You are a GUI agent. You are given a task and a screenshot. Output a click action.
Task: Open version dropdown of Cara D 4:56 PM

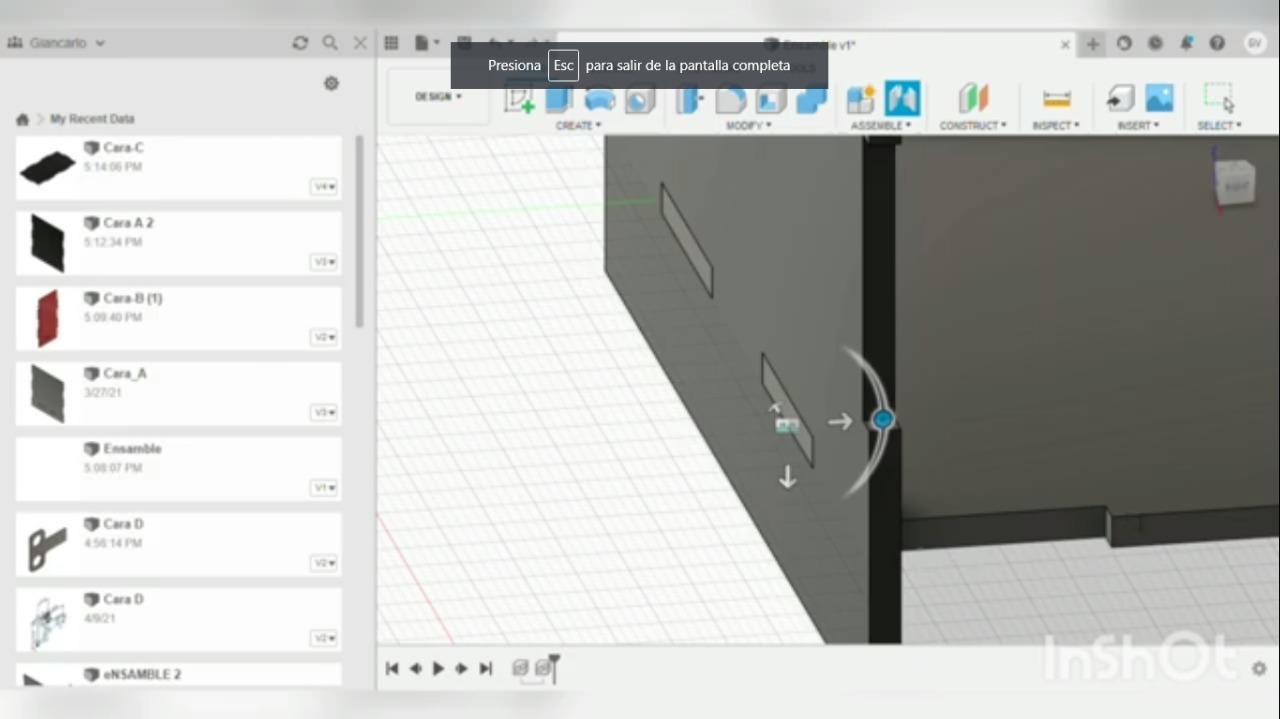324,563
